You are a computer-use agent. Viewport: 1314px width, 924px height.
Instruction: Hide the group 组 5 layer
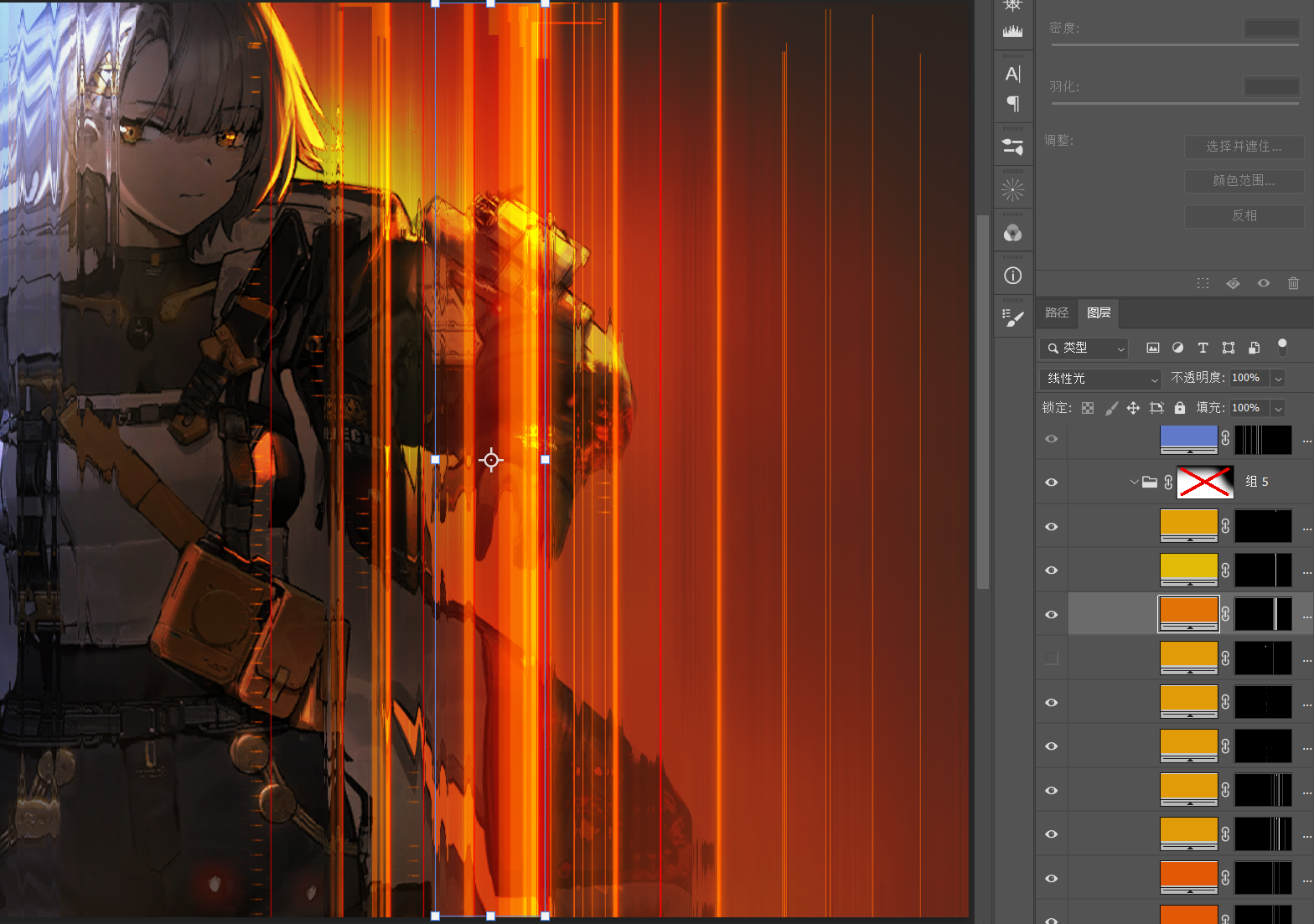pyautogui.click(x=1052, y=483)
